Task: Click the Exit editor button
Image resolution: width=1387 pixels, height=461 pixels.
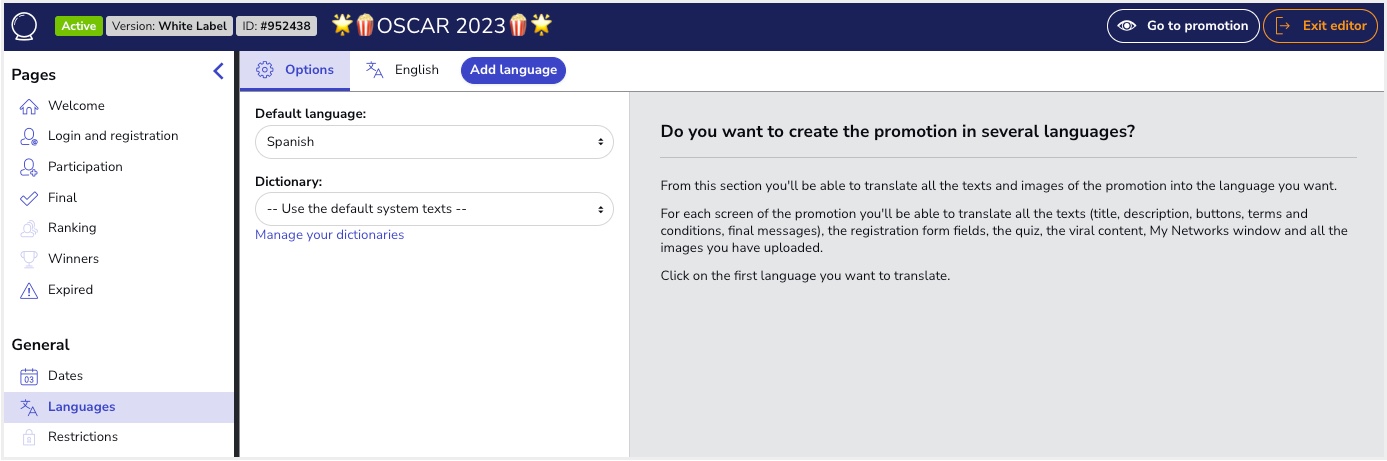Action: pyautogui.click(x=1320, y=26)
